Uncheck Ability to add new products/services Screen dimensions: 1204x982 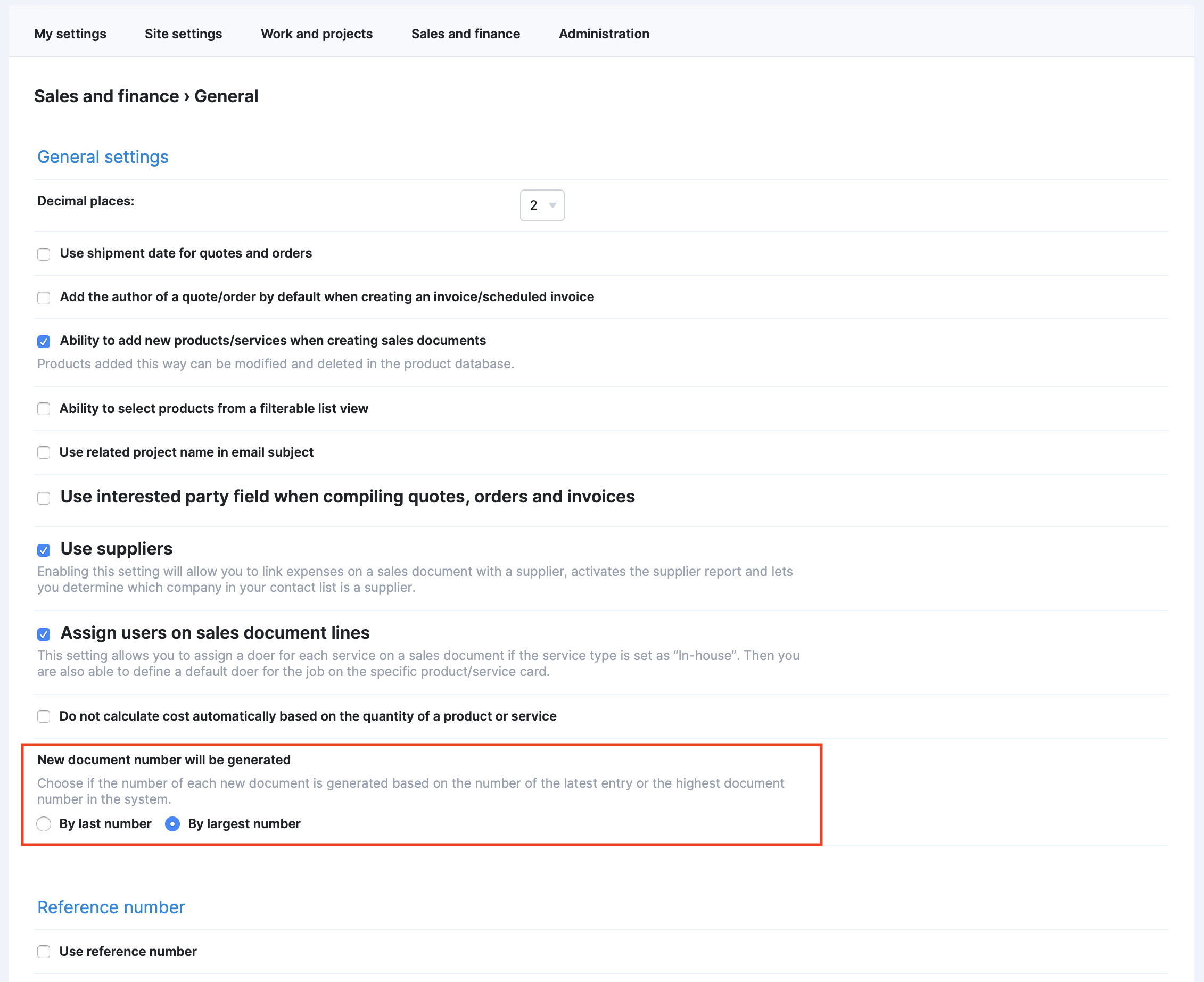click(x=44, y=341)
